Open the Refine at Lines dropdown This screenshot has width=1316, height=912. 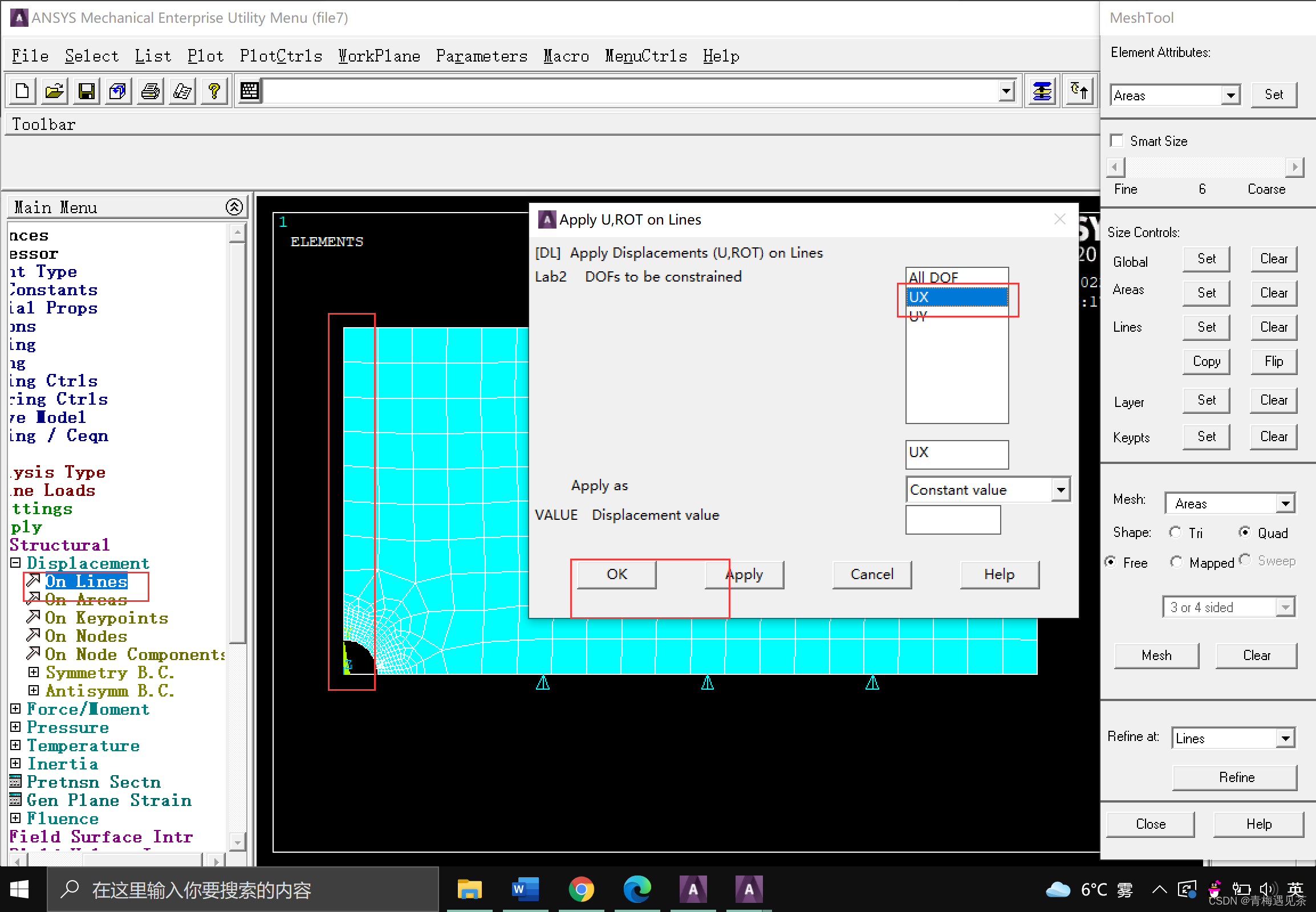coord(1285,738)
